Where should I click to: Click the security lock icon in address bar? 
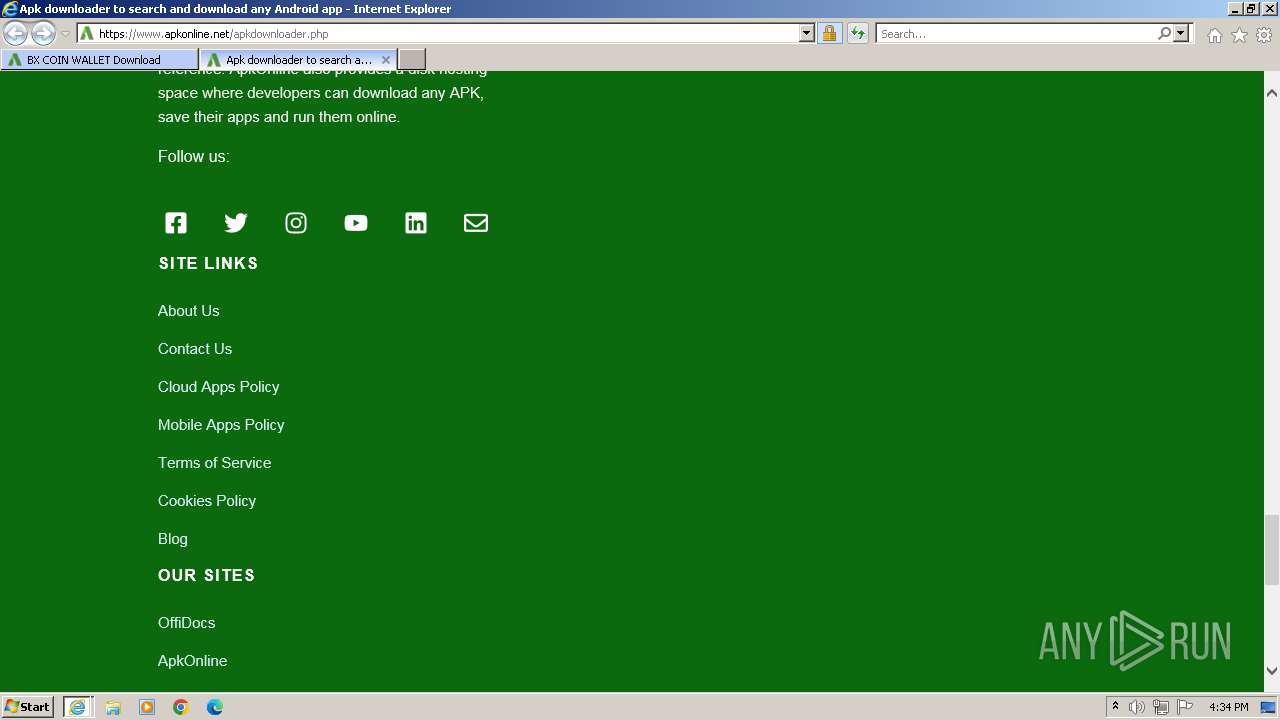tap(829, 33)
